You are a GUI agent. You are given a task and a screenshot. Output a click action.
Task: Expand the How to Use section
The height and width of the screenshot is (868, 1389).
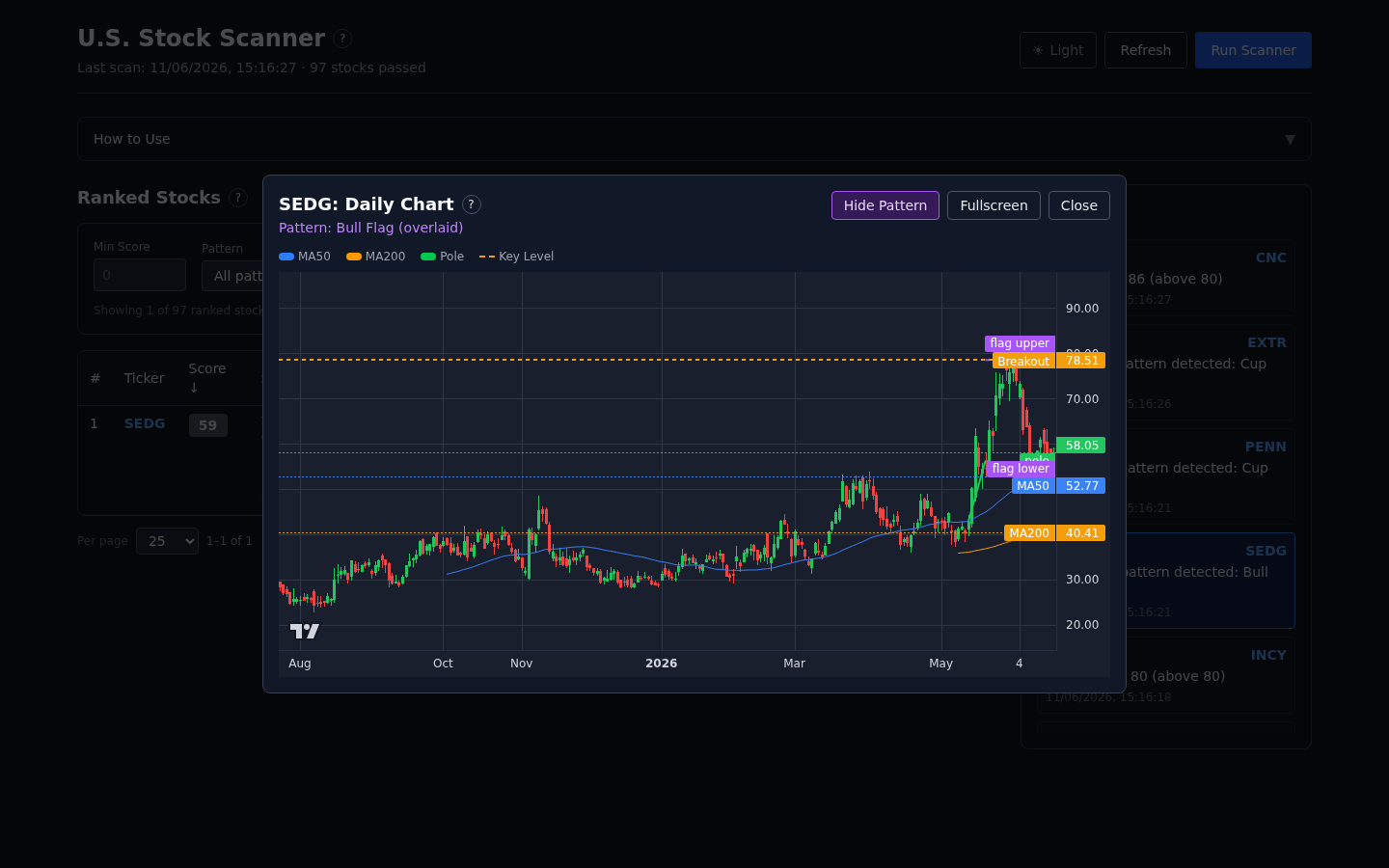(694, 139)
